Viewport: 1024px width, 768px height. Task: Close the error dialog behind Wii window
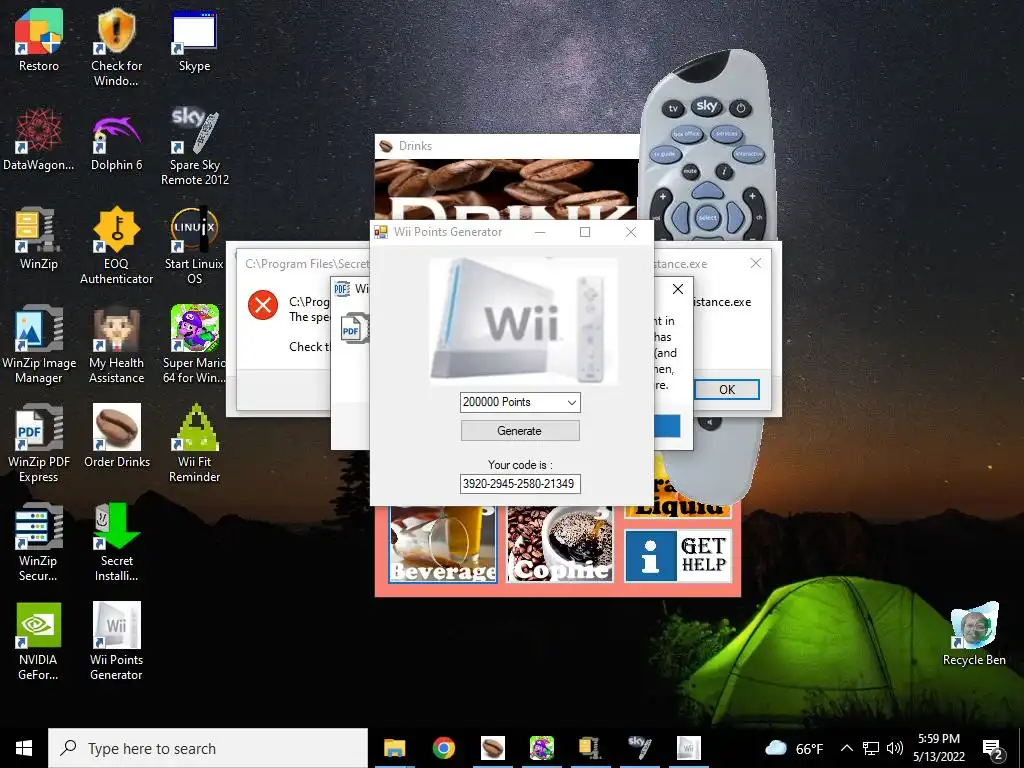coord(756,263)
